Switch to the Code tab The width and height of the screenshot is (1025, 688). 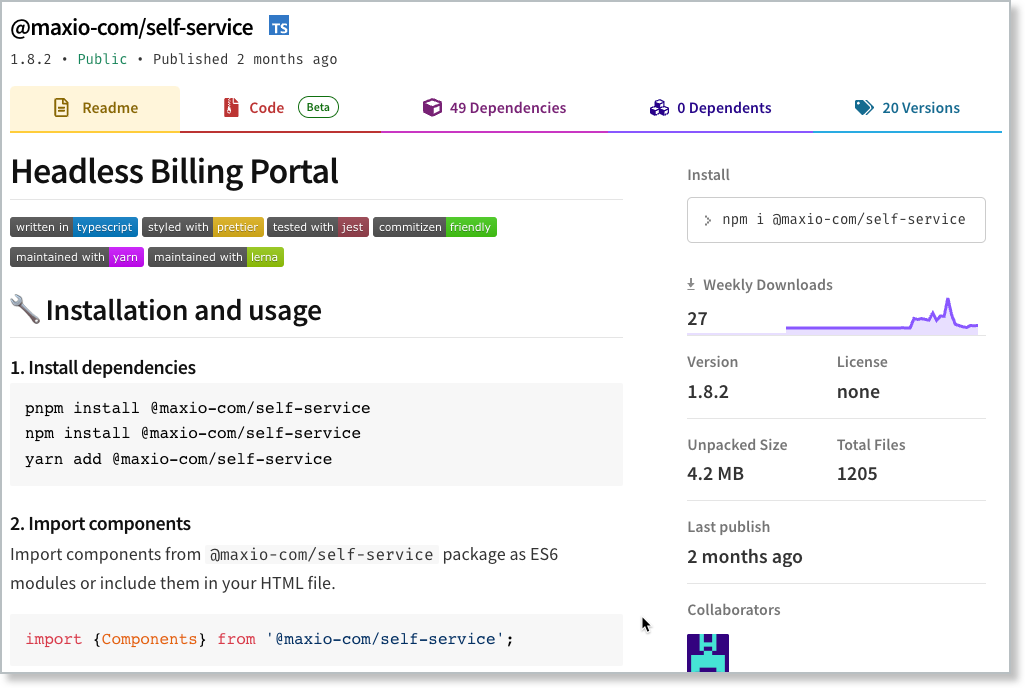(280, 109)
